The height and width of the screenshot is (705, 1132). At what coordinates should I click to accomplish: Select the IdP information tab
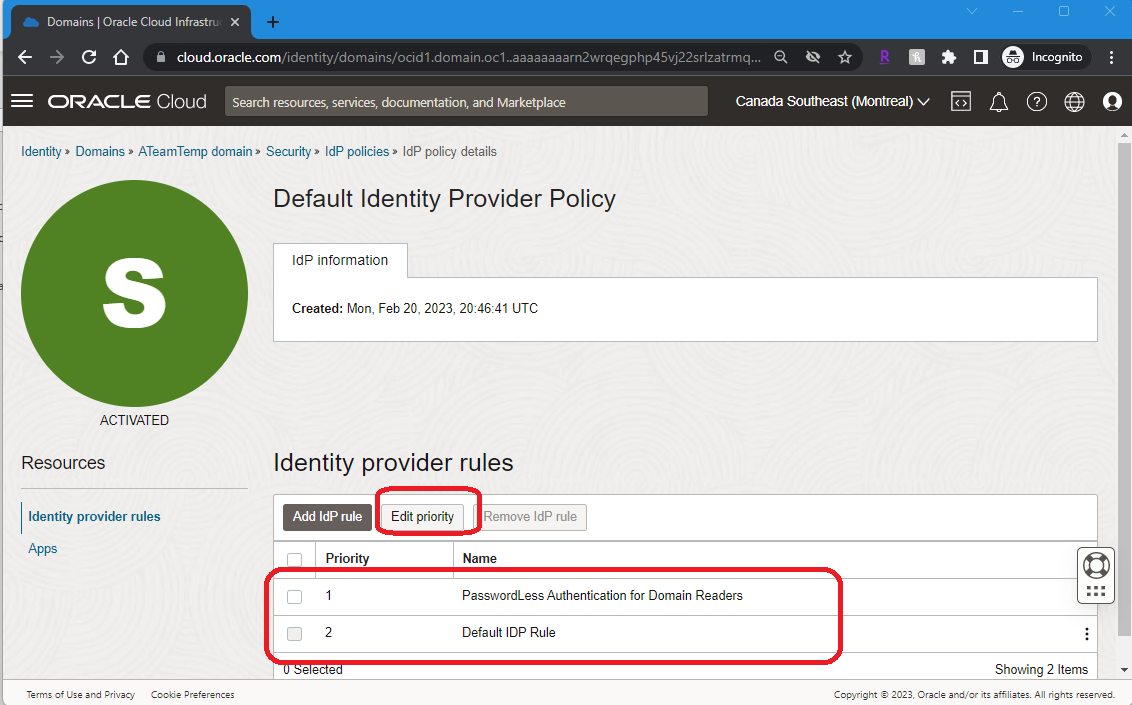pos(340,260)
